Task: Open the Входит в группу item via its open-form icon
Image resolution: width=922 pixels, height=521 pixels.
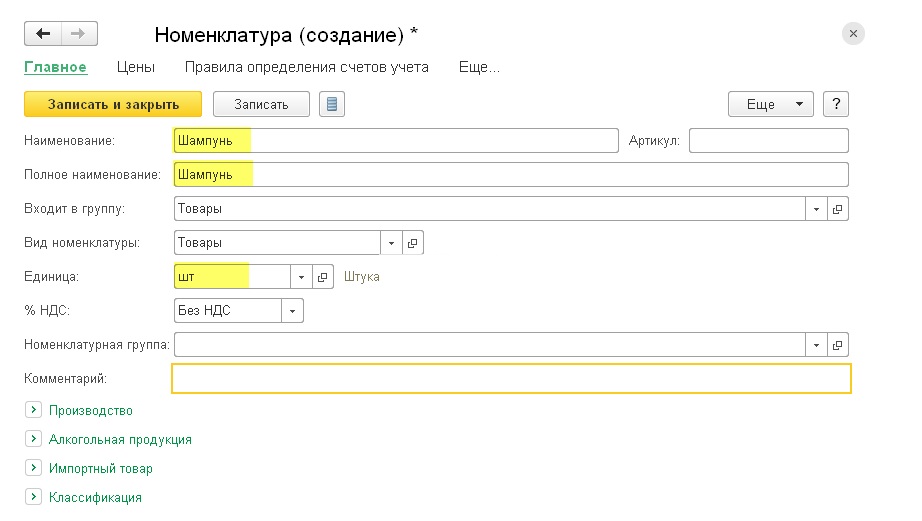Action: point(837,209)
